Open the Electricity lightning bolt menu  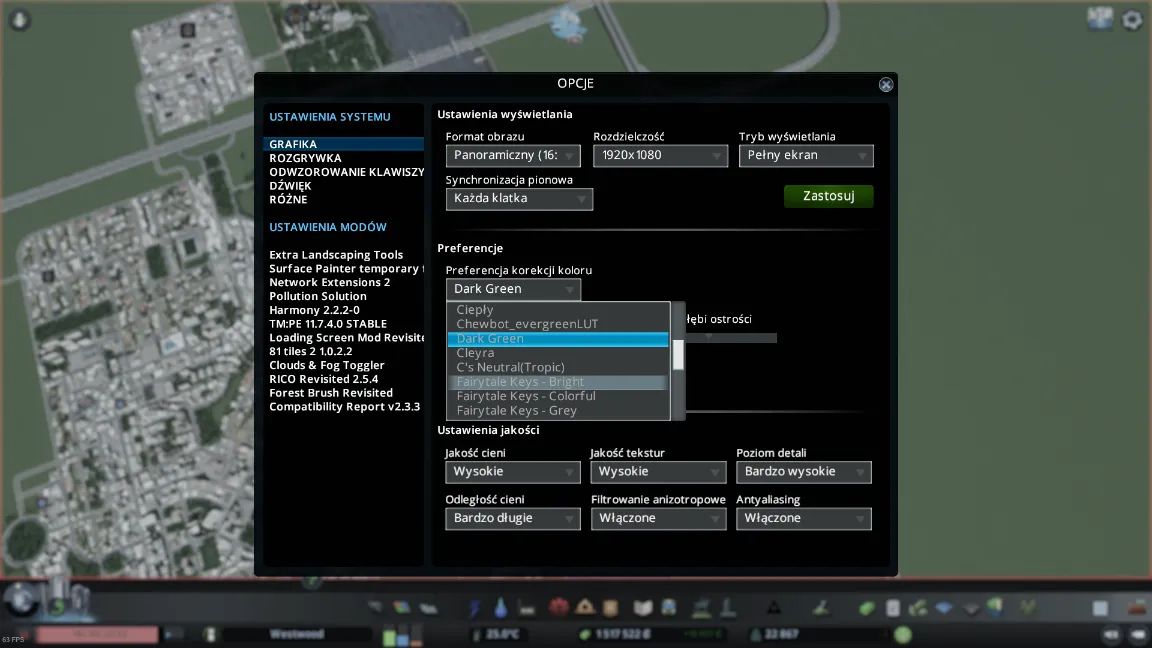(x=474, y=608)
